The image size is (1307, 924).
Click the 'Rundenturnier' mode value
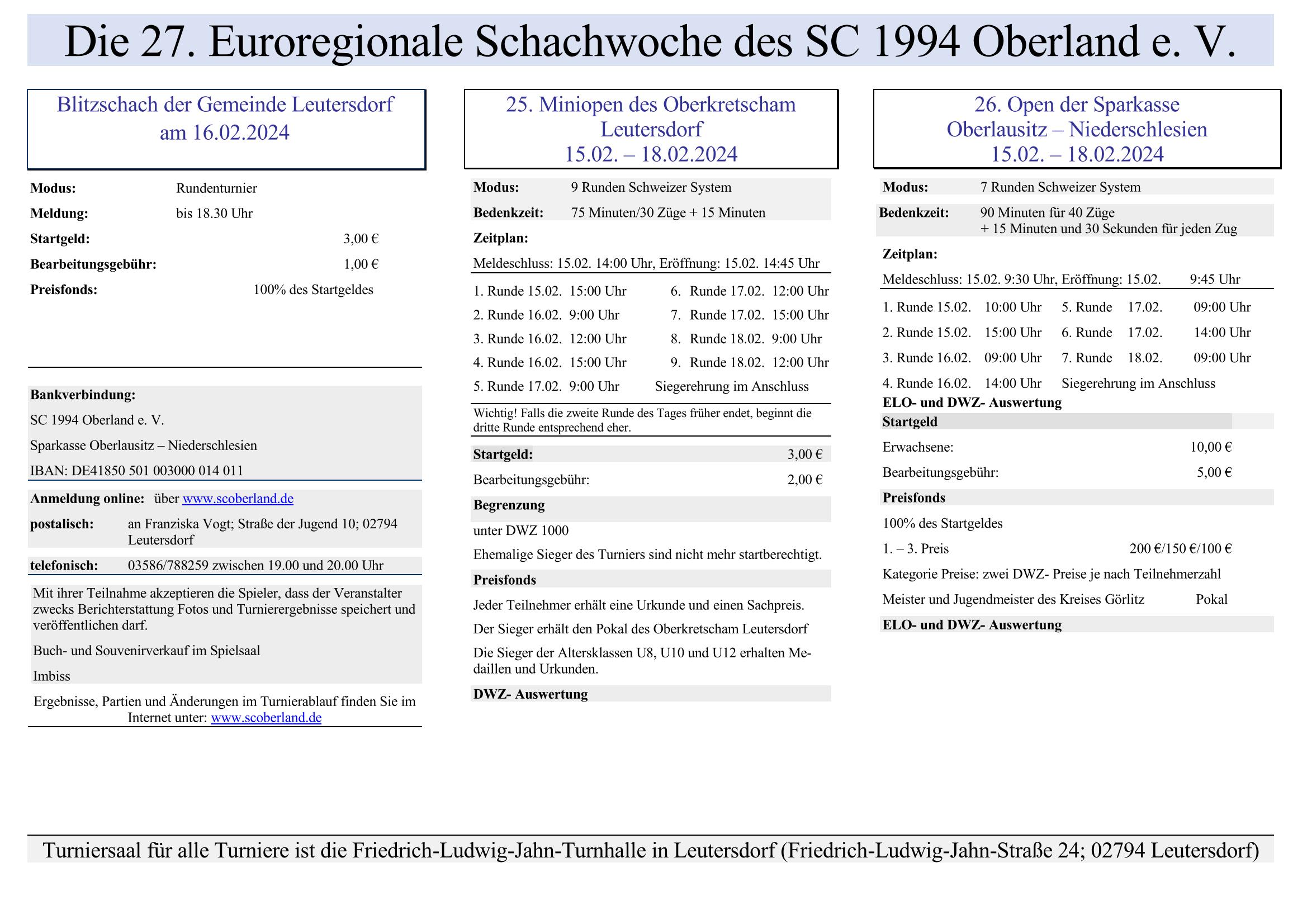pos(216,188)
